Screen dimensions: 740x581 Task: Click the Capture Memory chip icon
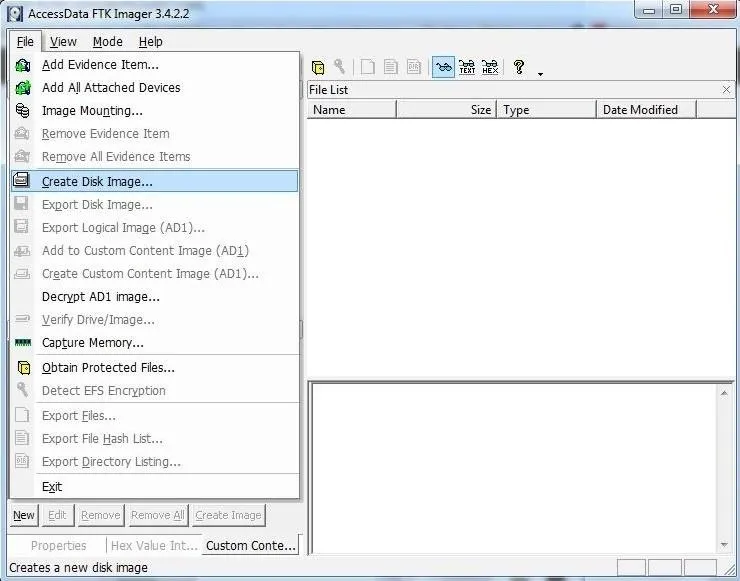point(23,343)
